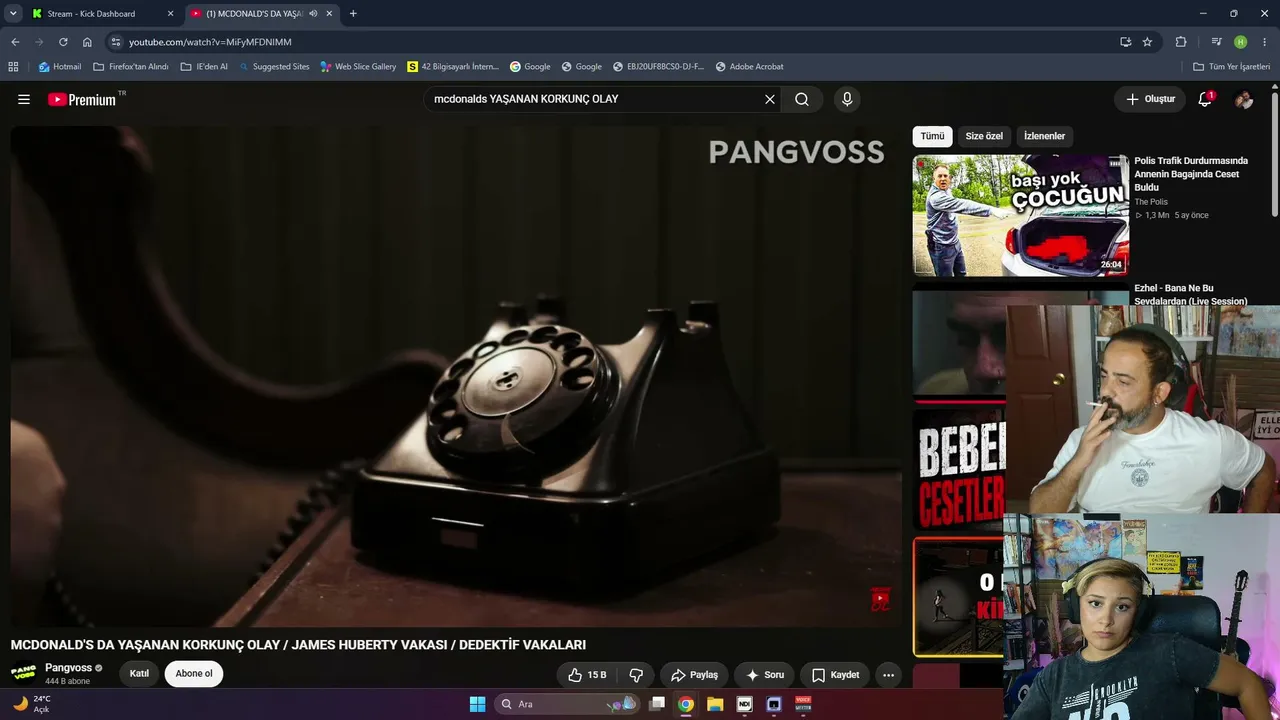Screen dimensions: 1280x720
Task: Play or pause the main video
Action: pyautogui.click(x=456, y=376)
